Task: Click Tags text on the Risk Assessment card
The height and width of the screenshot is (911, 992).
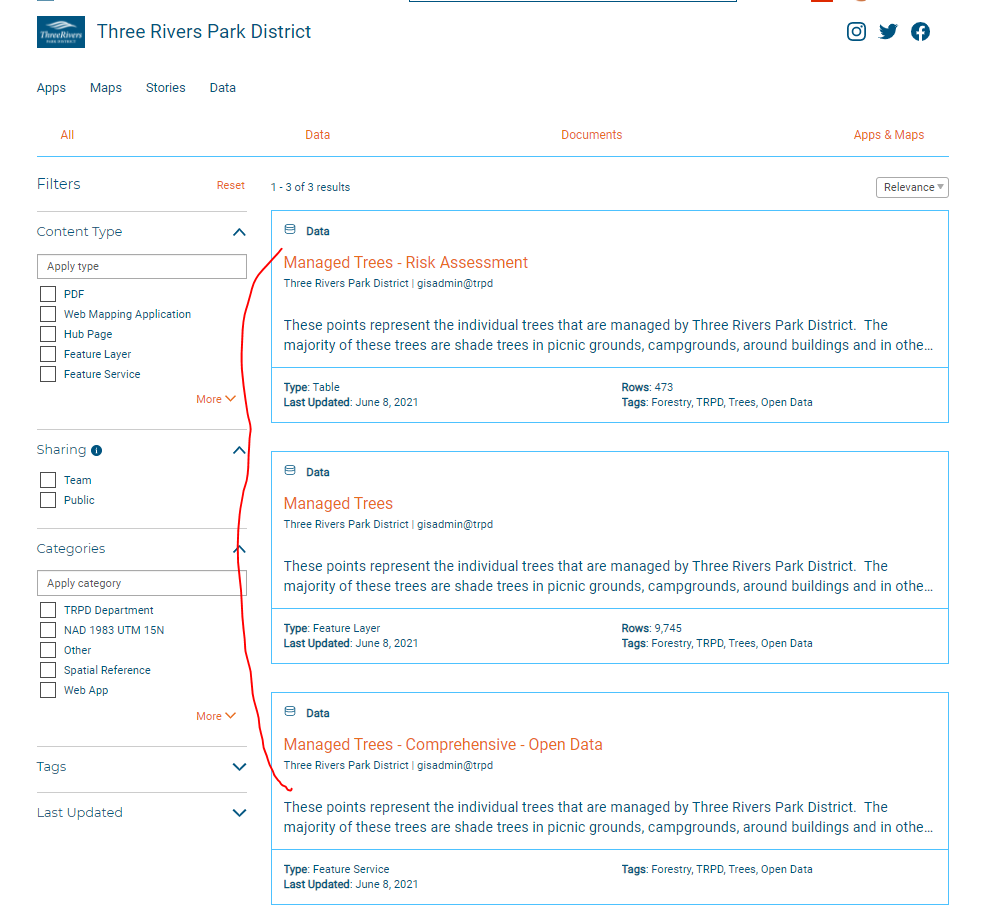Action: click(717, 402)
